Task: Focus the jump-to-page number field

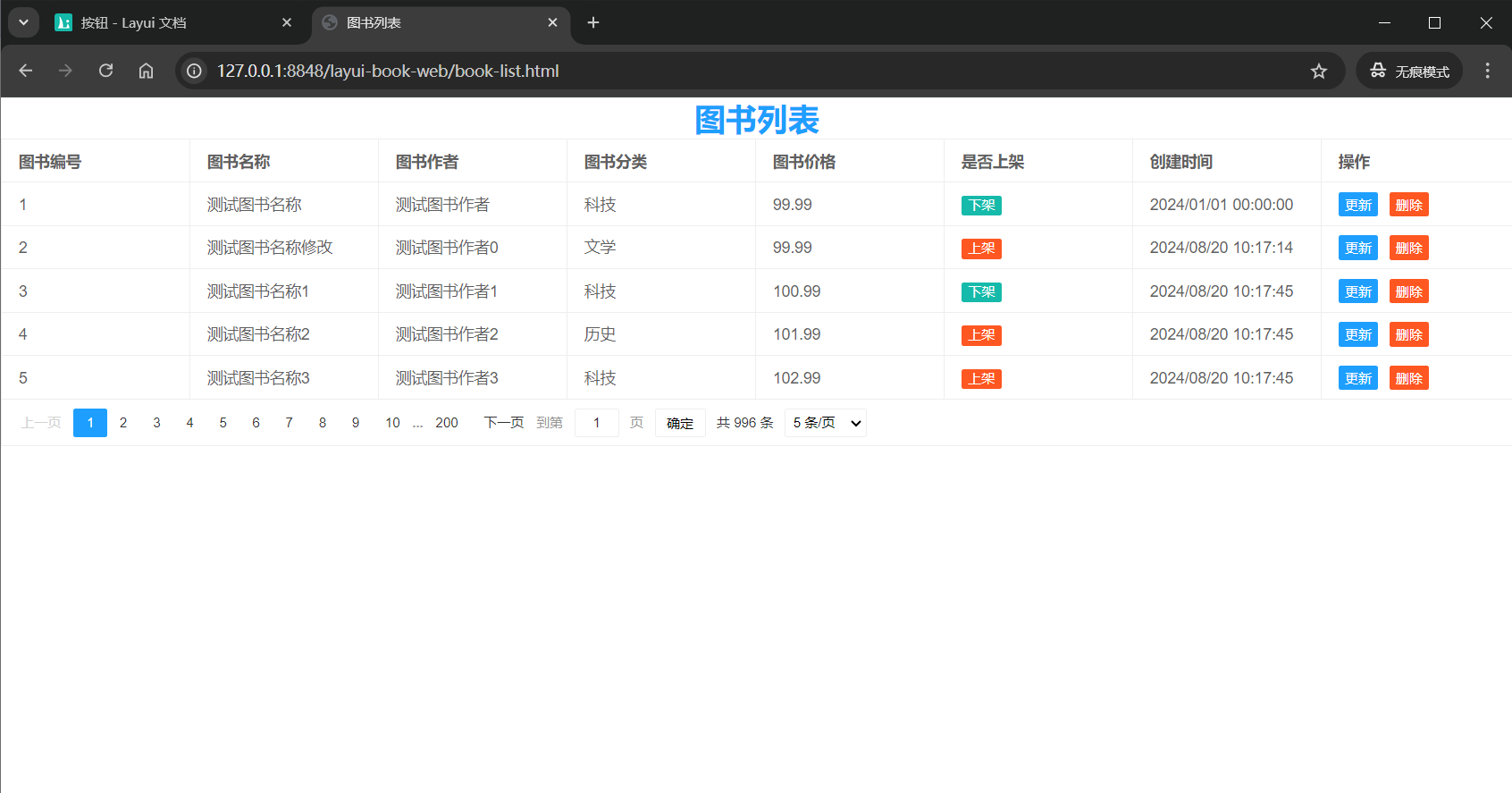Action: pos(597,423)
